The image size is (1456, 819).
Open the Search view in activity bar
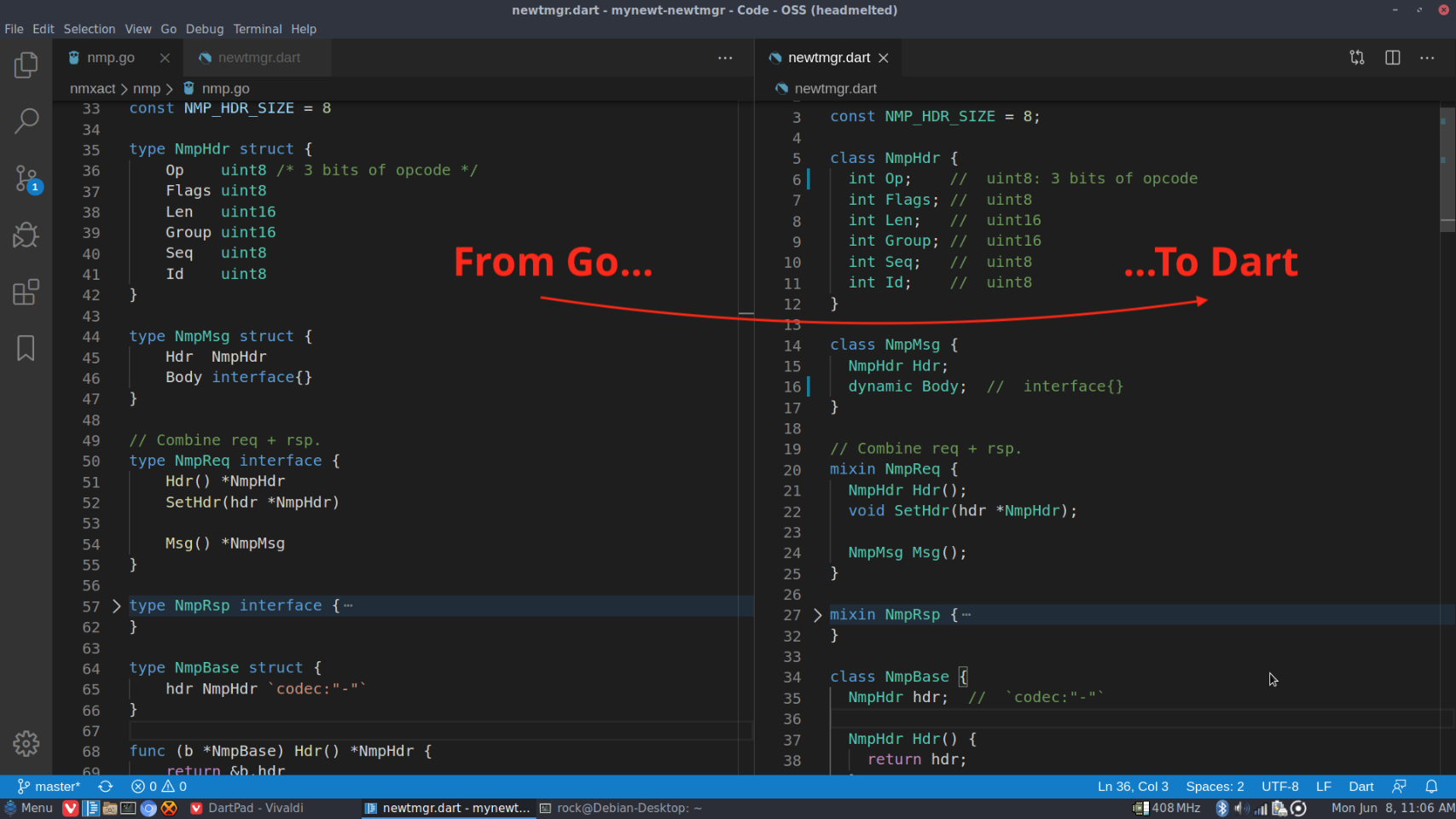click(26, 121)
